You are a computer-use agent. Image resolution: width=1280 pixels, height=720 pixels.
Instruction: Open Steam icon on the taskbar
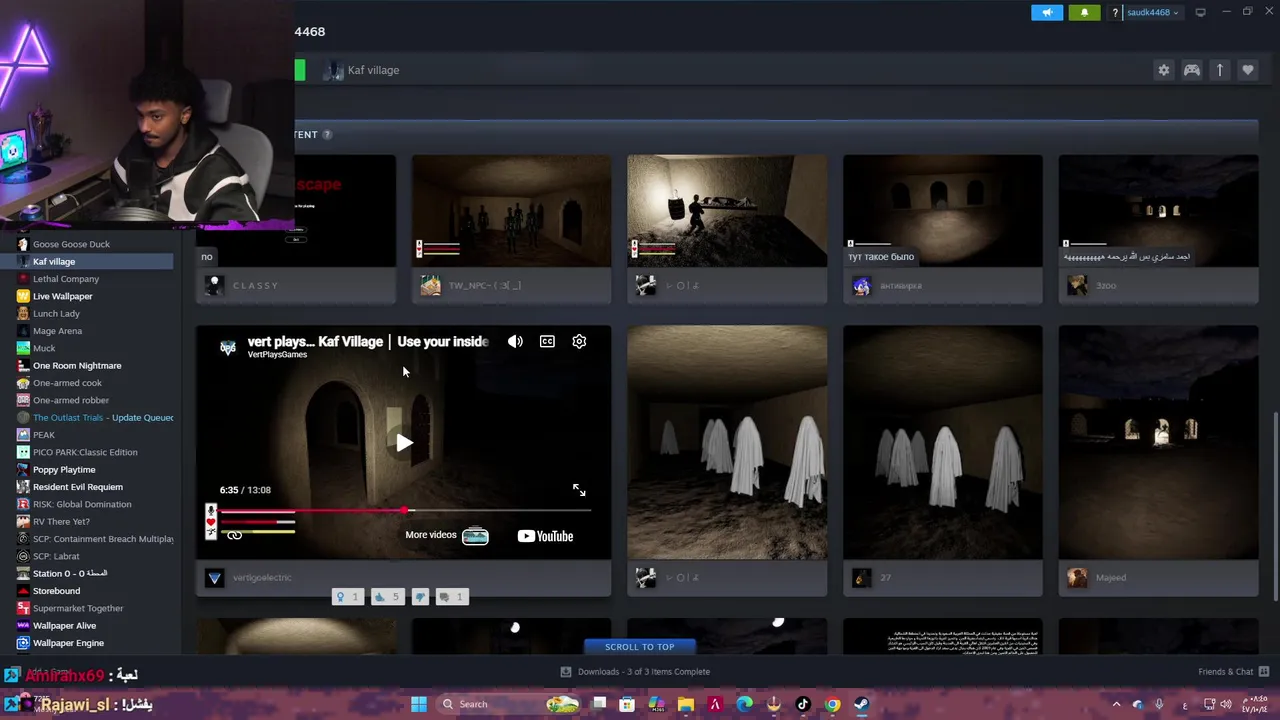(x=862, y=704)
